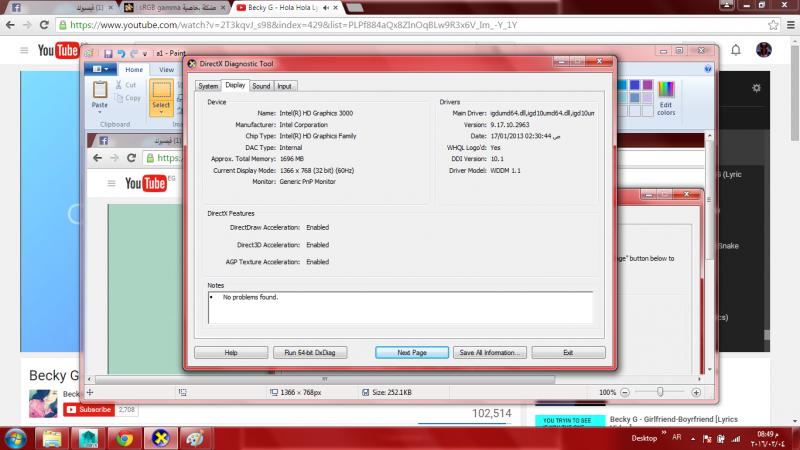Open Becky G channel avatar thumbnail
Image resolution: width=800 pixels, height=450 pixels.
pyautogui.click(x=43, y=403)
